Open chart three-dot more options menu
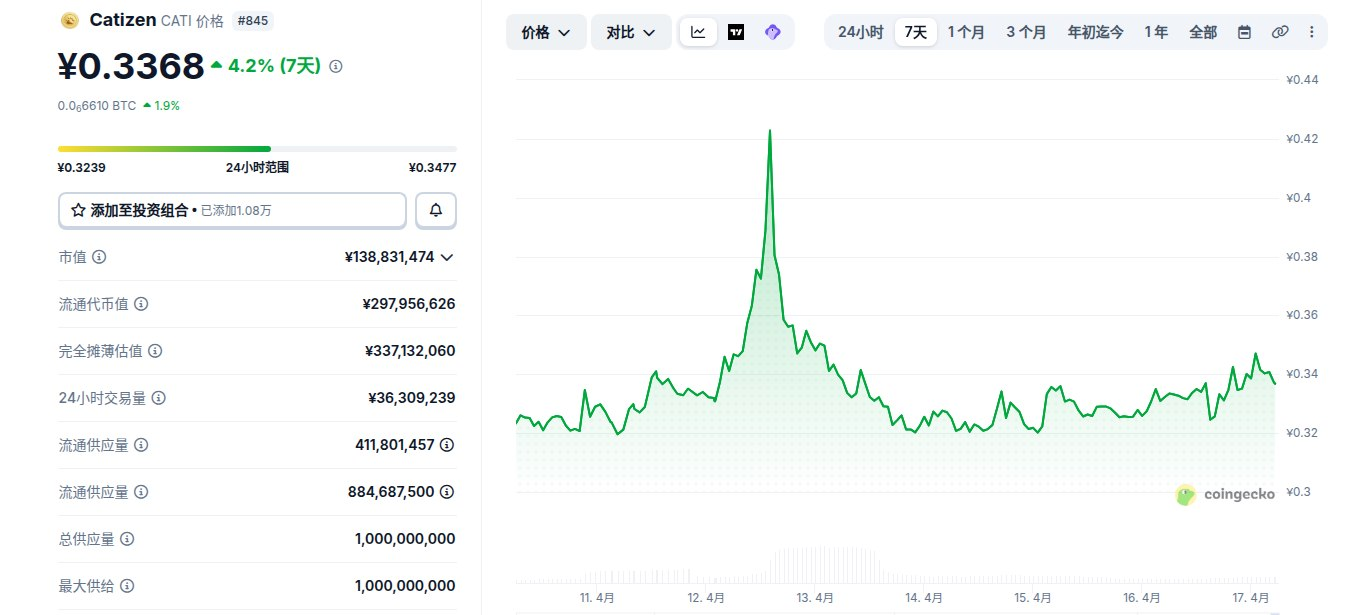This screenshot has width=1360, height=615. (1311, 32)
